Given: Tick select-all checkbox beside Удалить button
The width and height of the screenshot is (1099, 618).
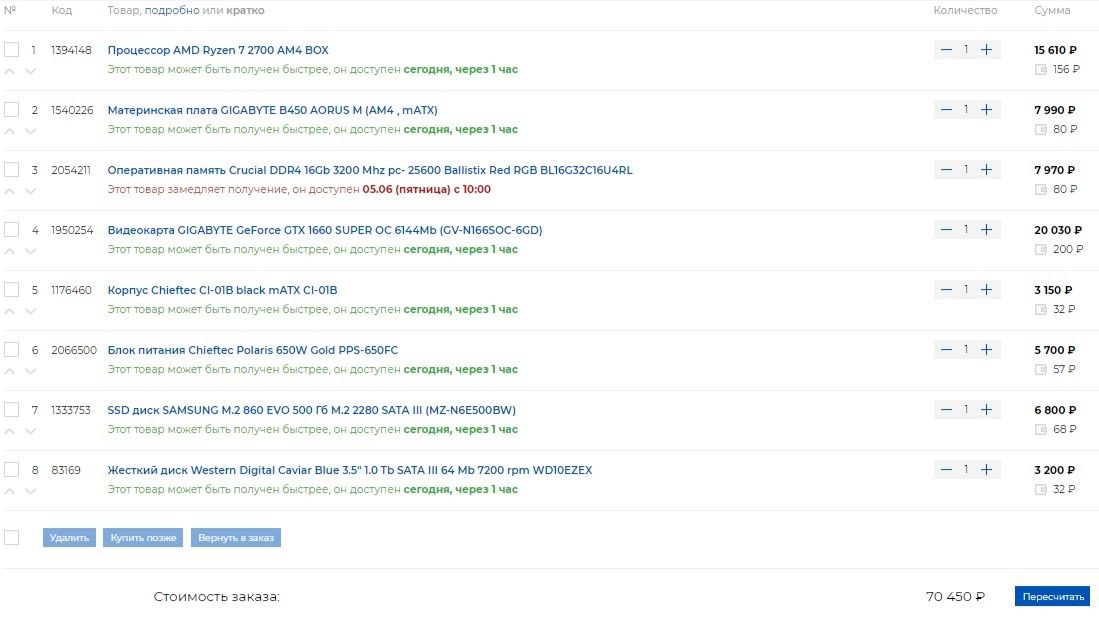Looking at the screenshot, I should point(11,537).
